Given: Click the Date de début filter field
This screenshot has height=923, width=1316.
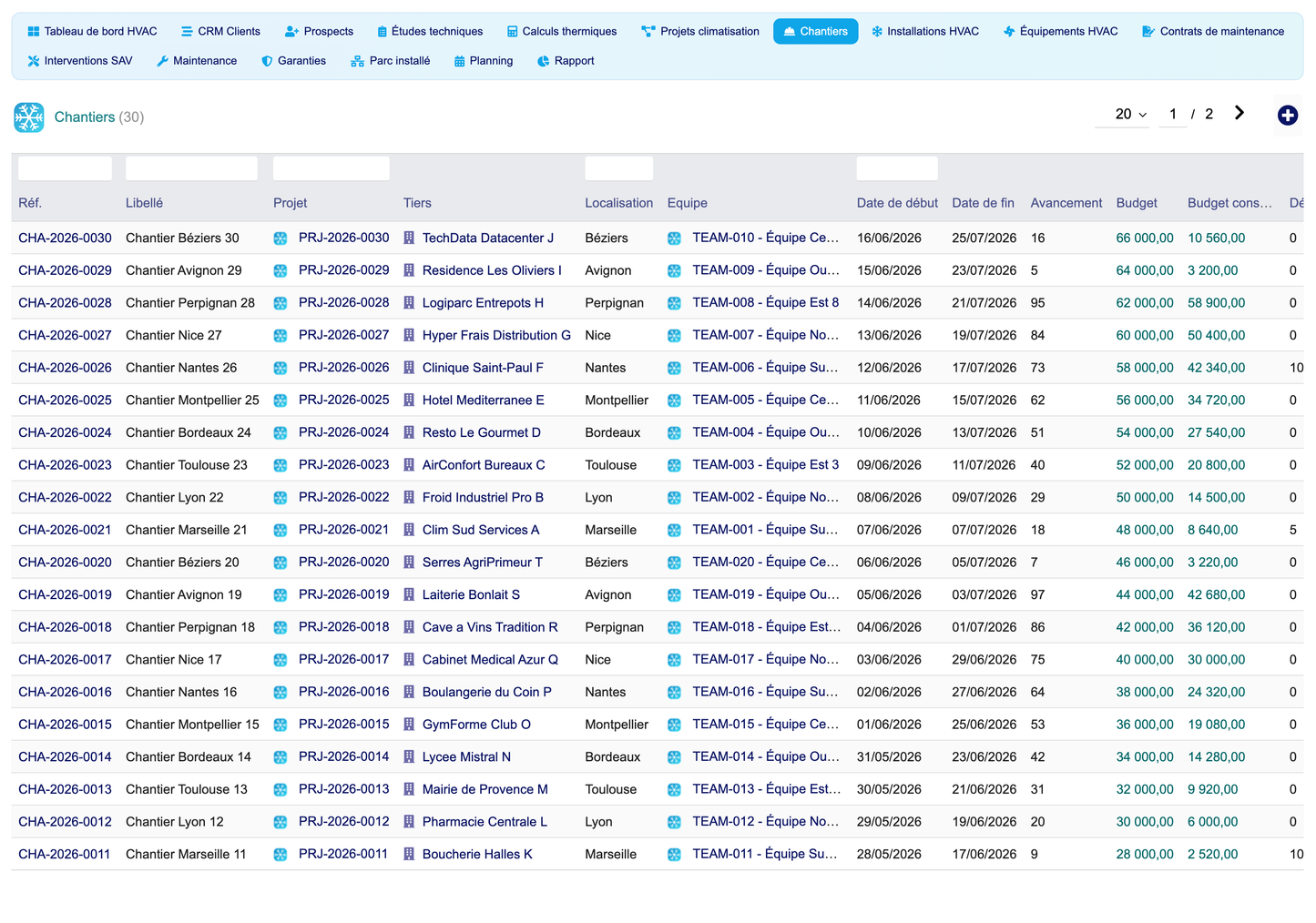Looking at the screenshot, I should [897, 168].
